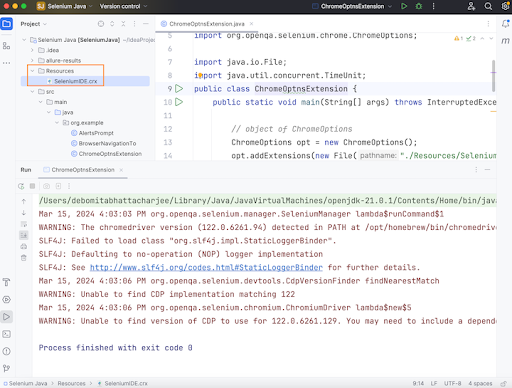Open more run actions in title bar

(433, 6)
